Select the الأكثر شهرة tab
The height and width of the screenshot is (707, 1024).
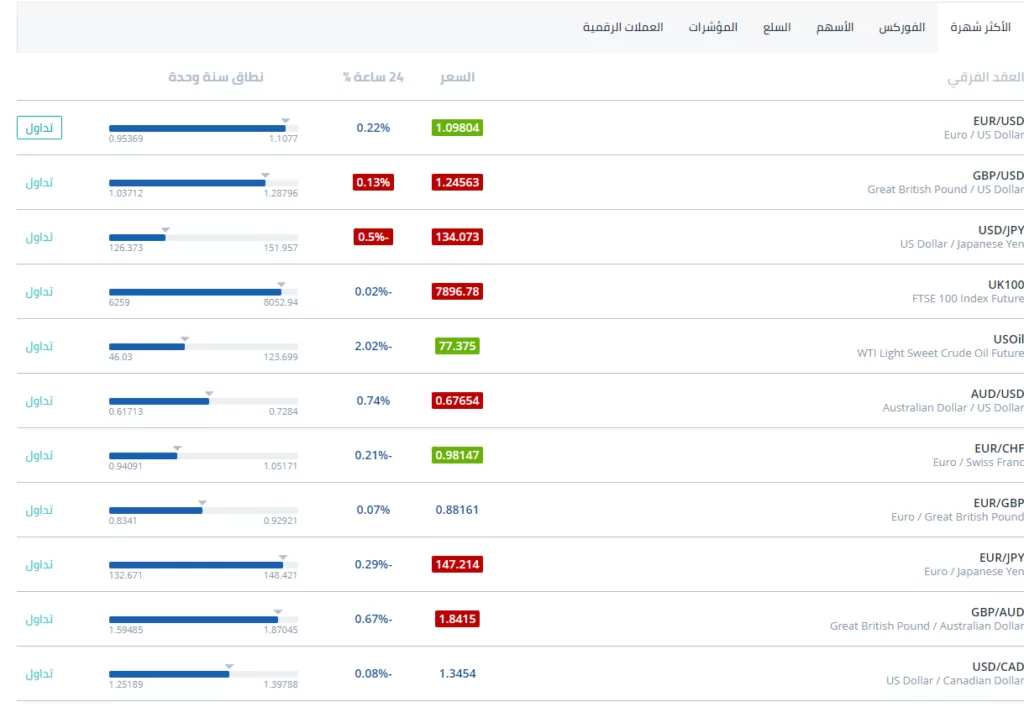click(x=980, y=27)
